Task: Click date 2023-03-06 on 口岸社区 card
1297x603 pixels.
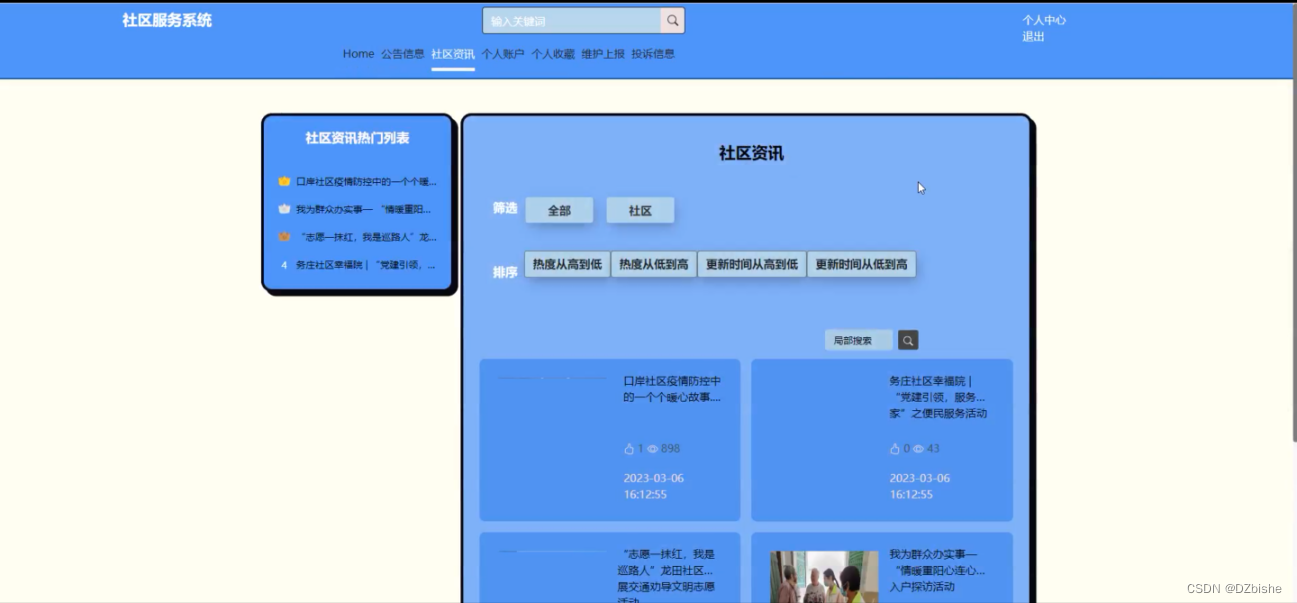Action: click(x=654, y=486)
